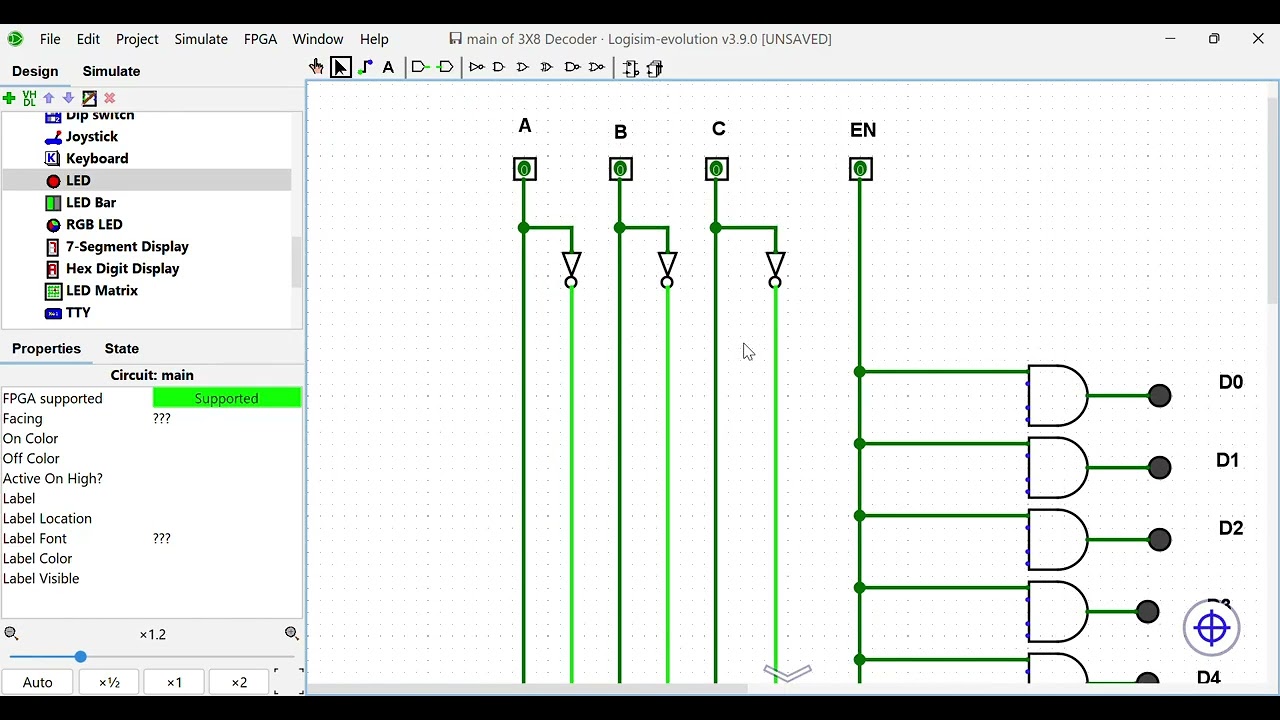
Task: Set zoom to ×½
Action: (109, 682)
